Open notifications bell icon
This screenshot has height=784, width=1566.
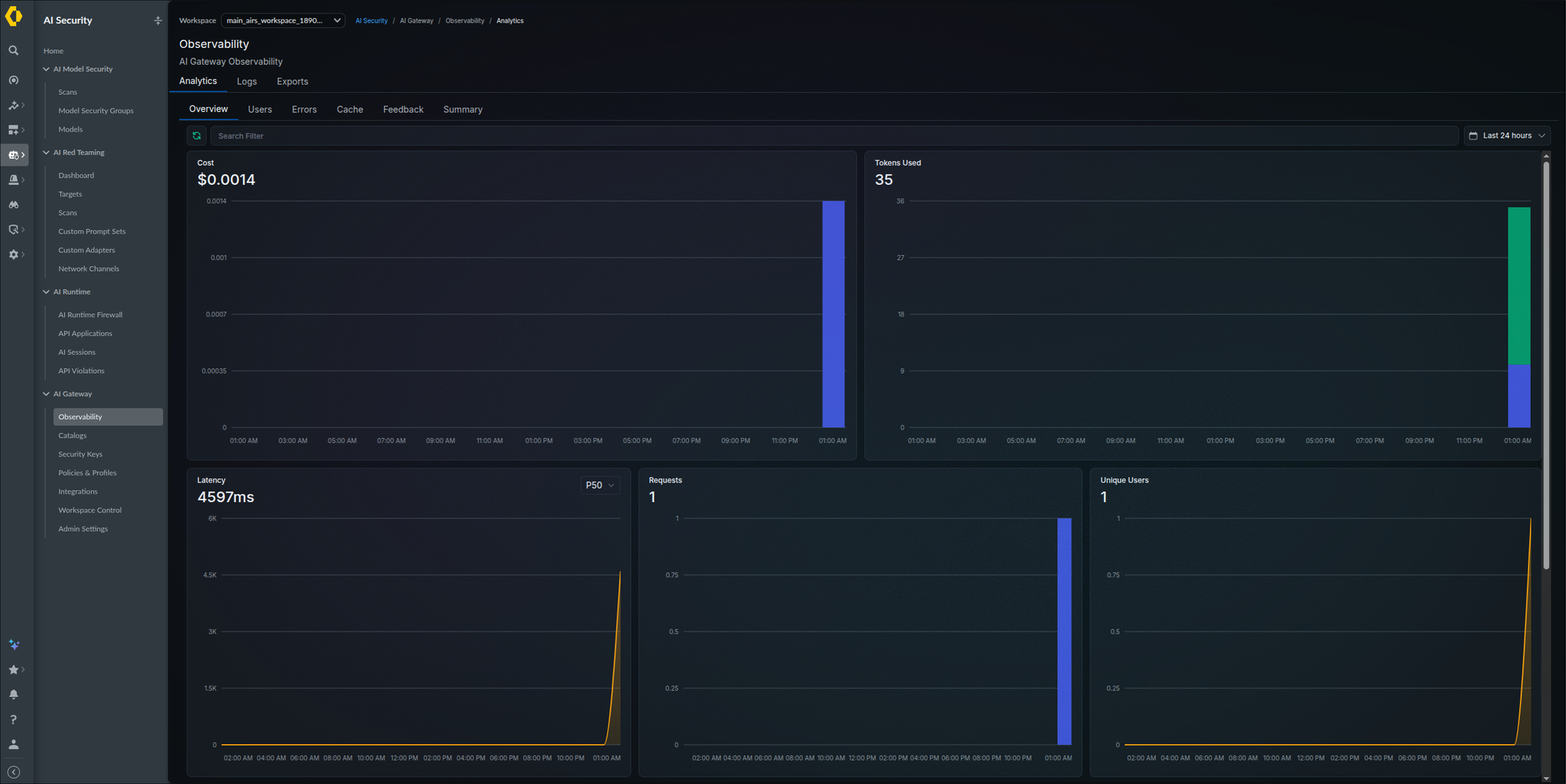point(13,695)
